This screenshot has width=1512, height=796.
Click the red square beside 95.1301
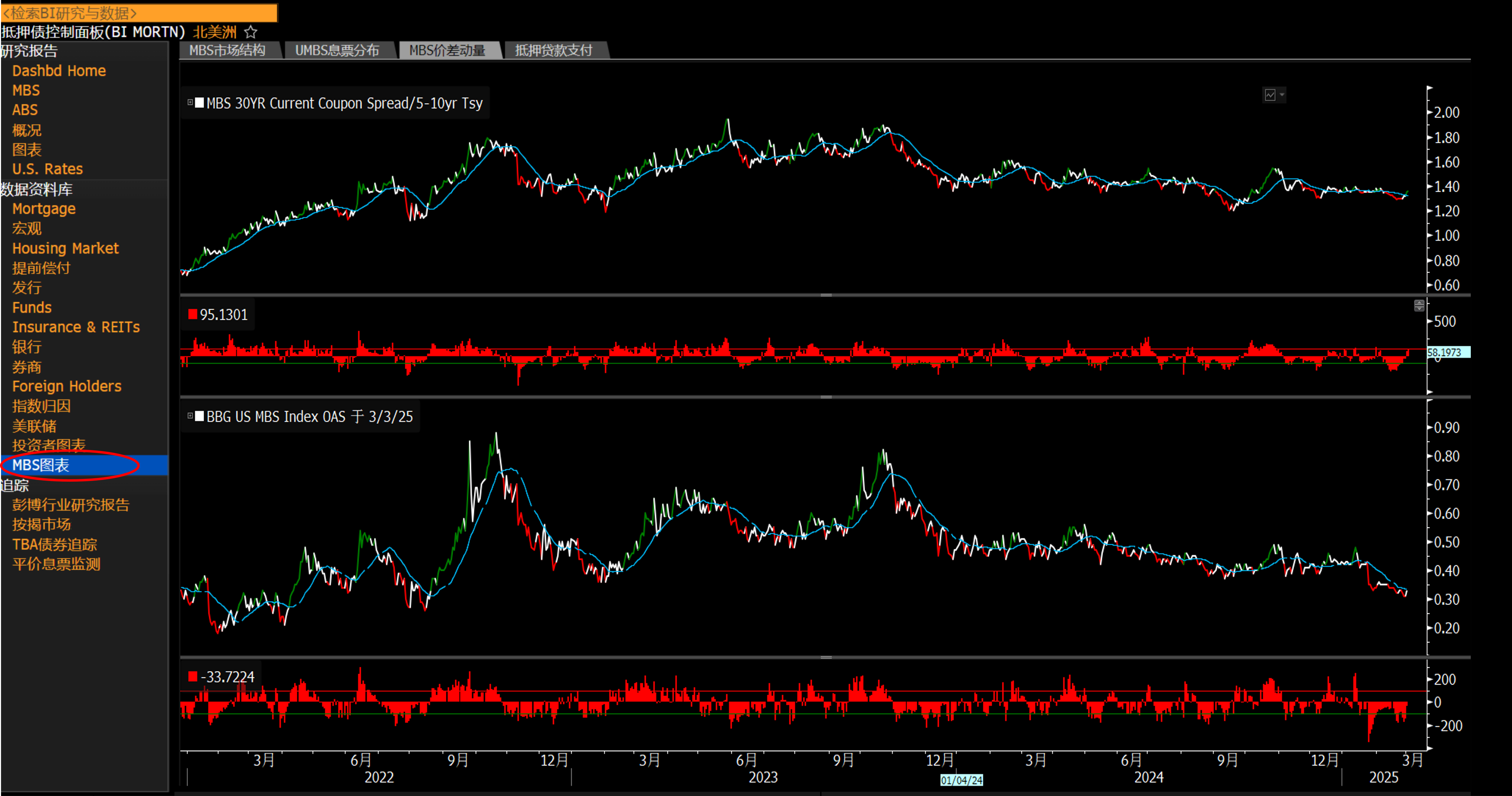[x=193, y=315]
